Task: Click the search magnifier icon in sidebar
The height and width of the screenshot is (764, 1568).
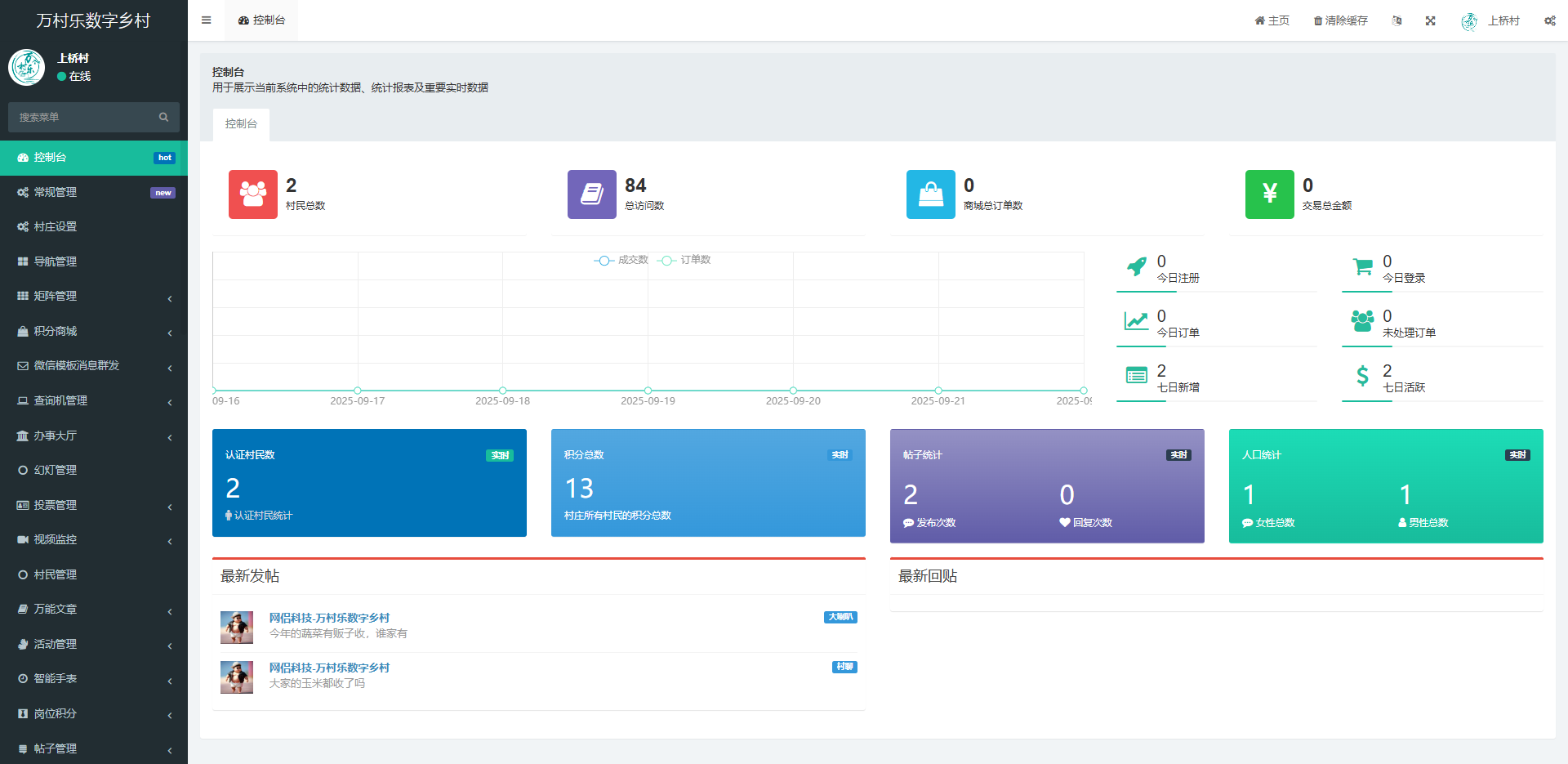Action: point(163,117)
